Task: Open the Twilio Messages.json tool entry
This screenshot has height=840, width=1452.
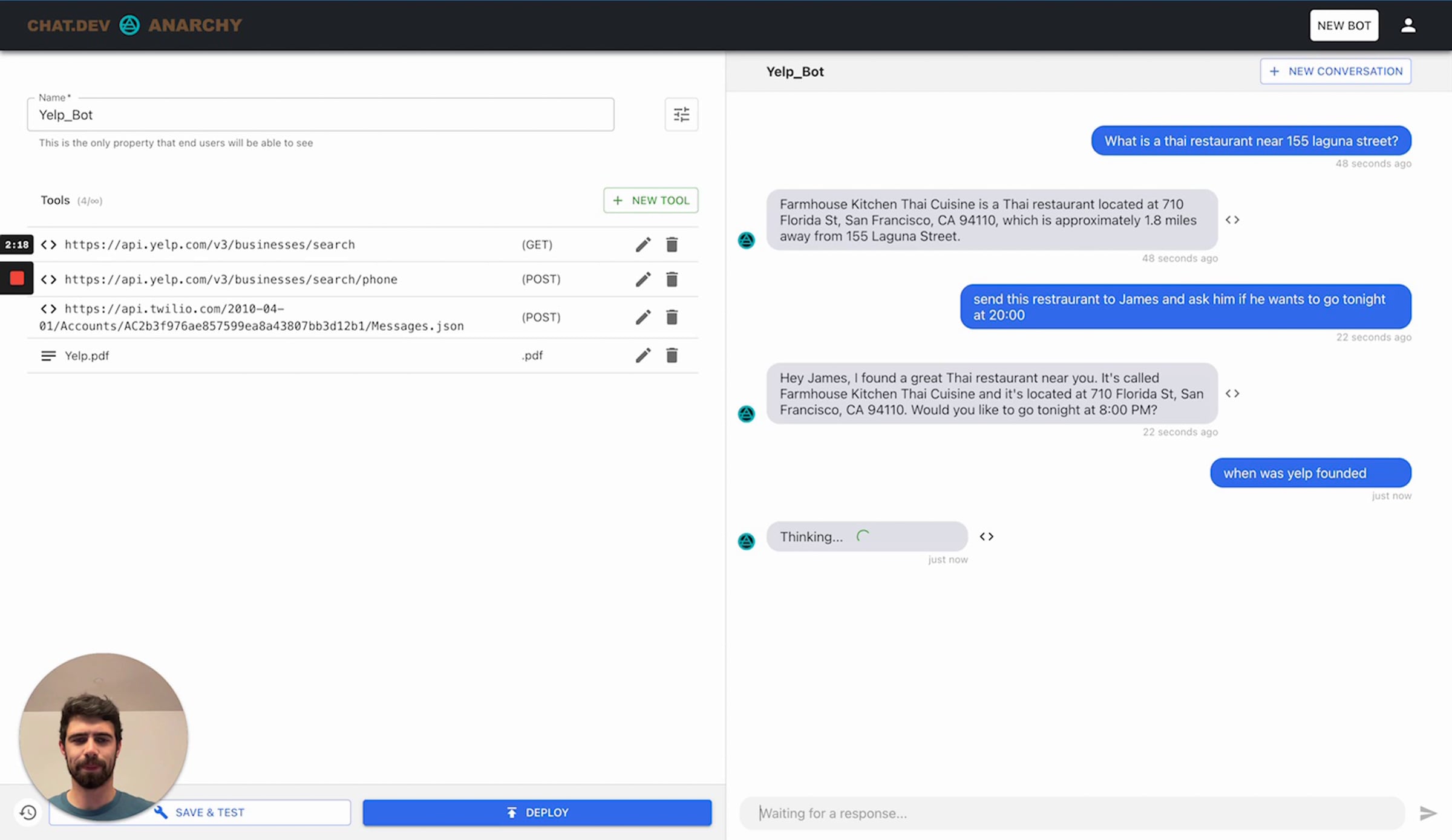Action: pyautogui.click(x=252, y=317)
